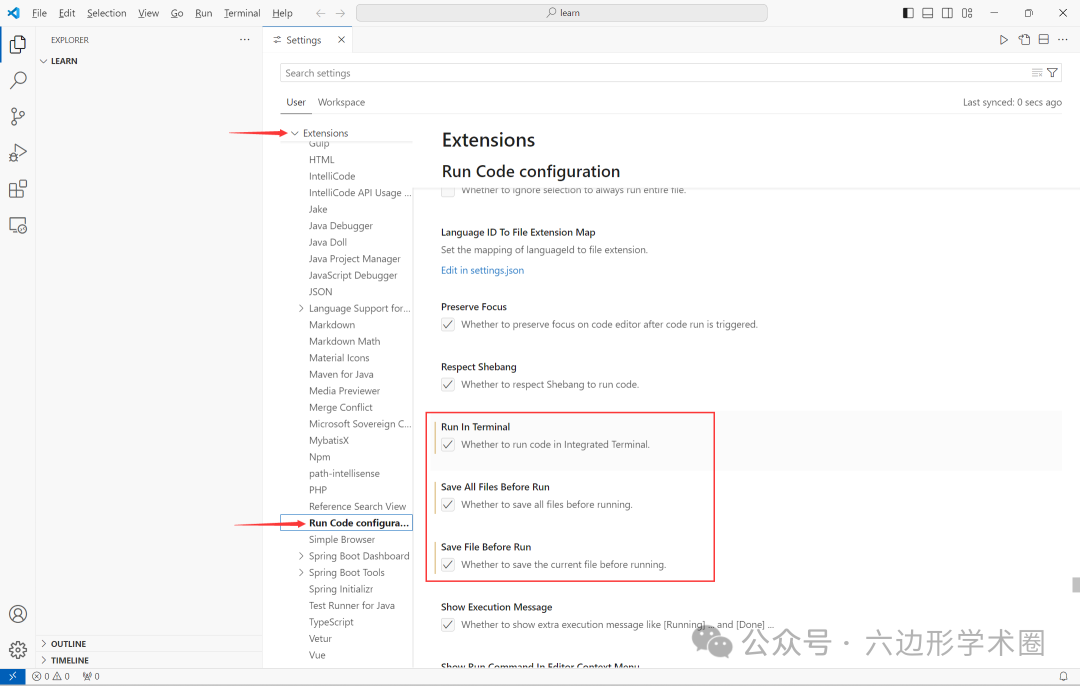Open the Terminal menu
Image resolution: width=1080 pixels, height=686 pixels.
tap(241, 13)
